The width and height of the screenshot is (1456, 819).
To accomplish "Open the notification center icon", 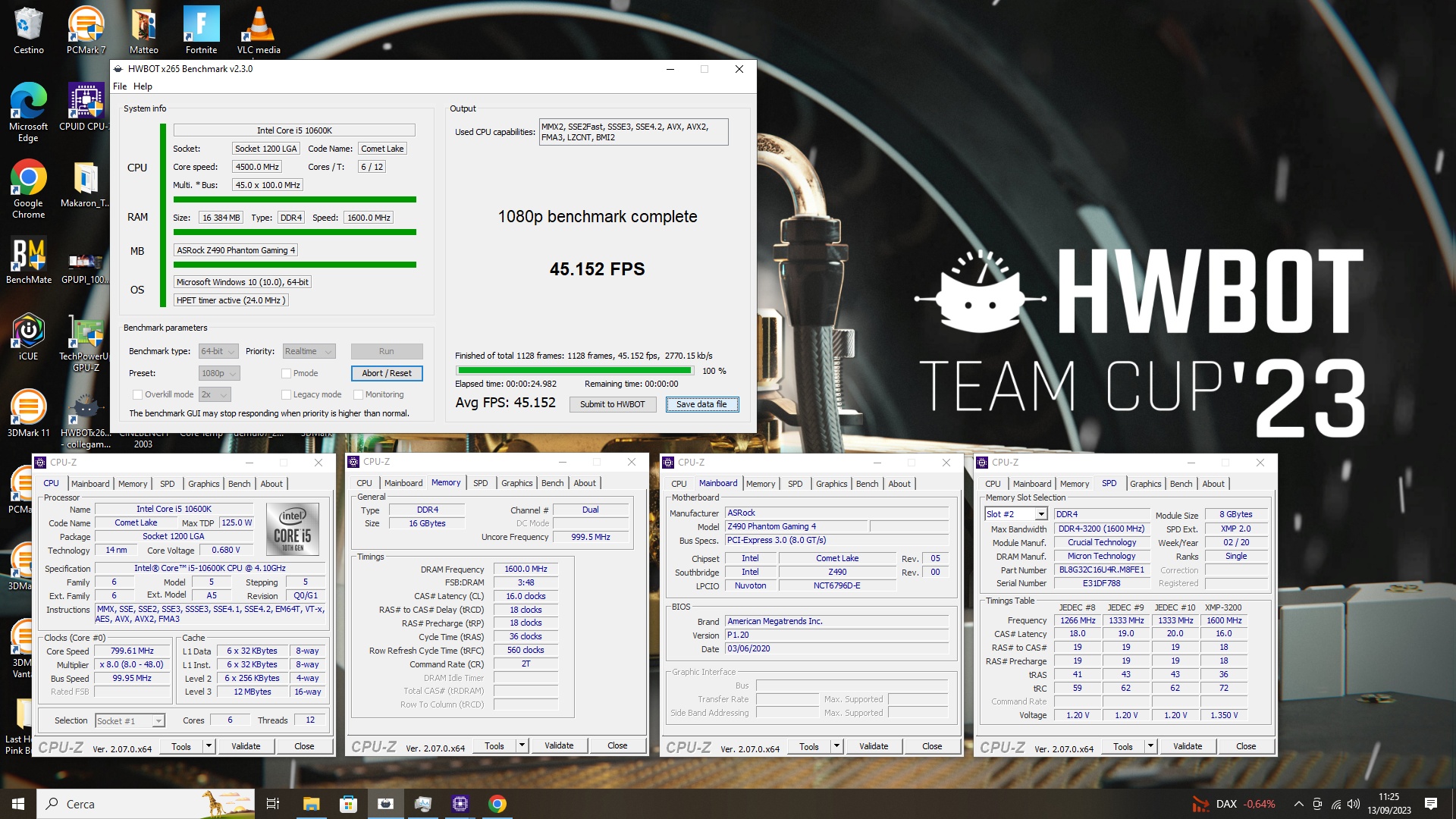I will click(1431, 804).
